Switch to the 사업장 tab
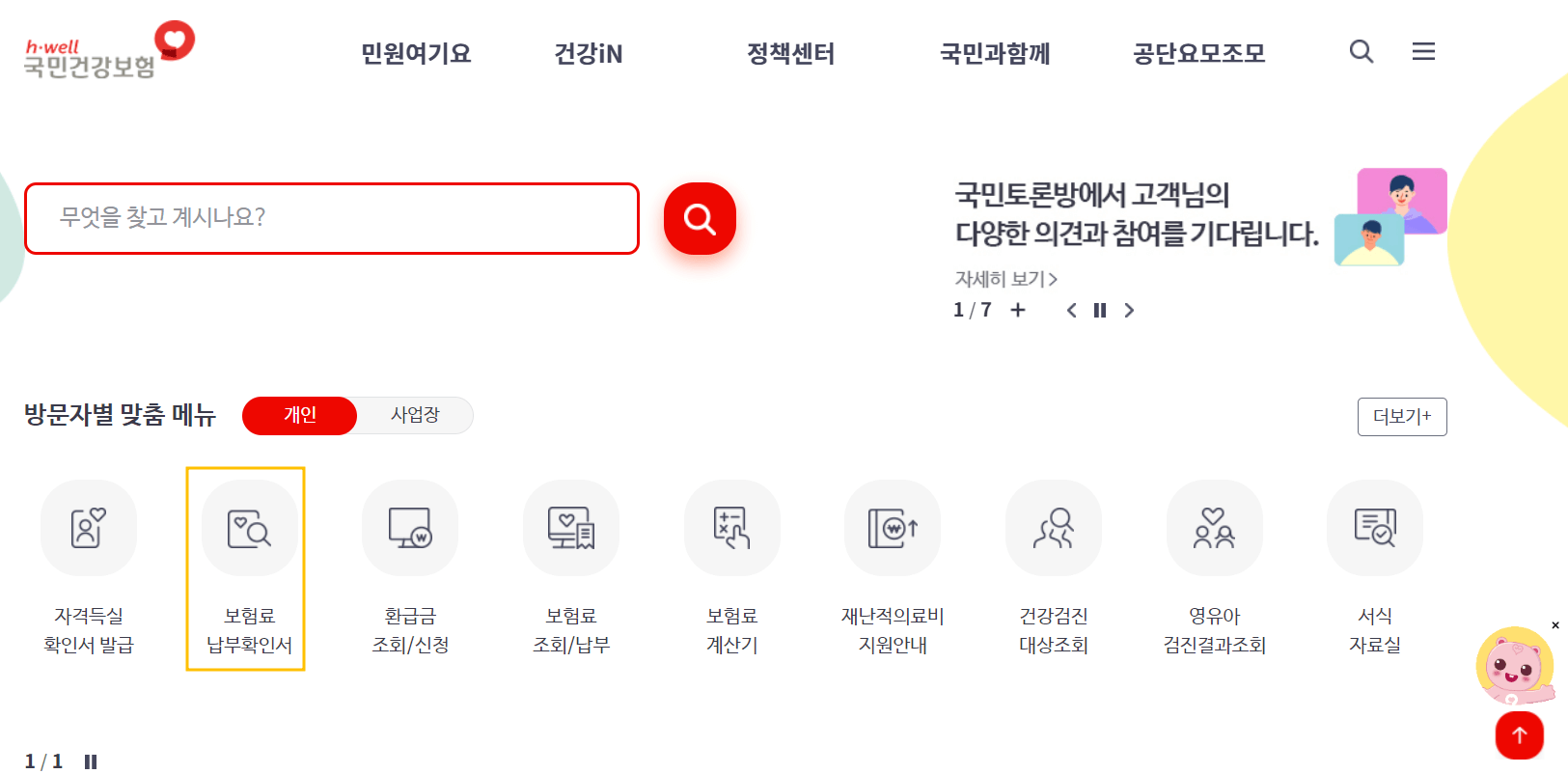The image size is (1568, 774). (x=415, y=415)
